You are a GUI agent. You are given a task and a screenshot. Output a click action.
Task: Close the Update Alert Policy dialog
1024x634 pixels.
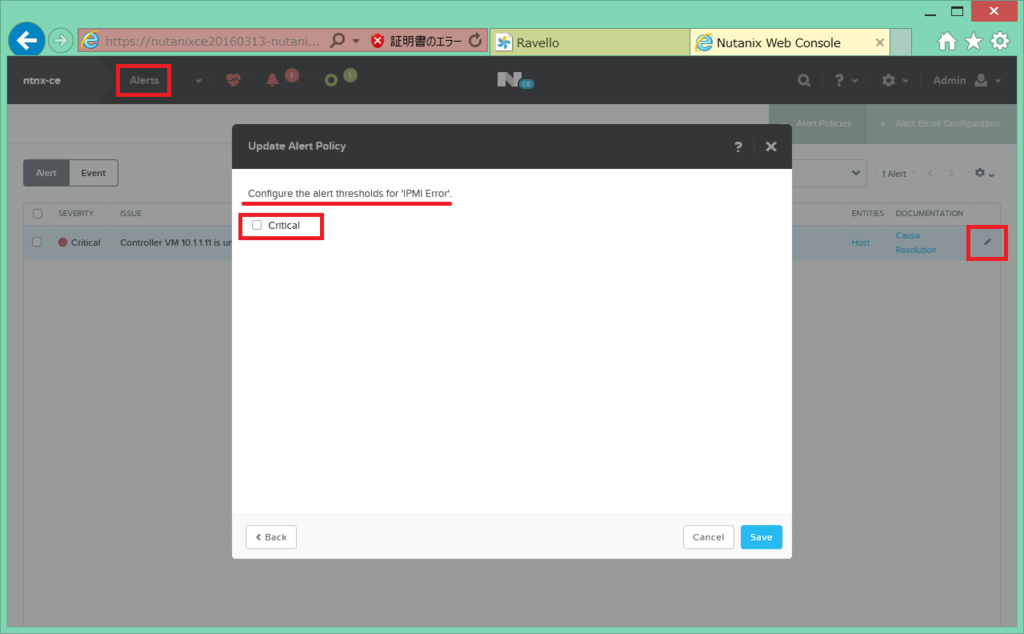click(771, 146)
